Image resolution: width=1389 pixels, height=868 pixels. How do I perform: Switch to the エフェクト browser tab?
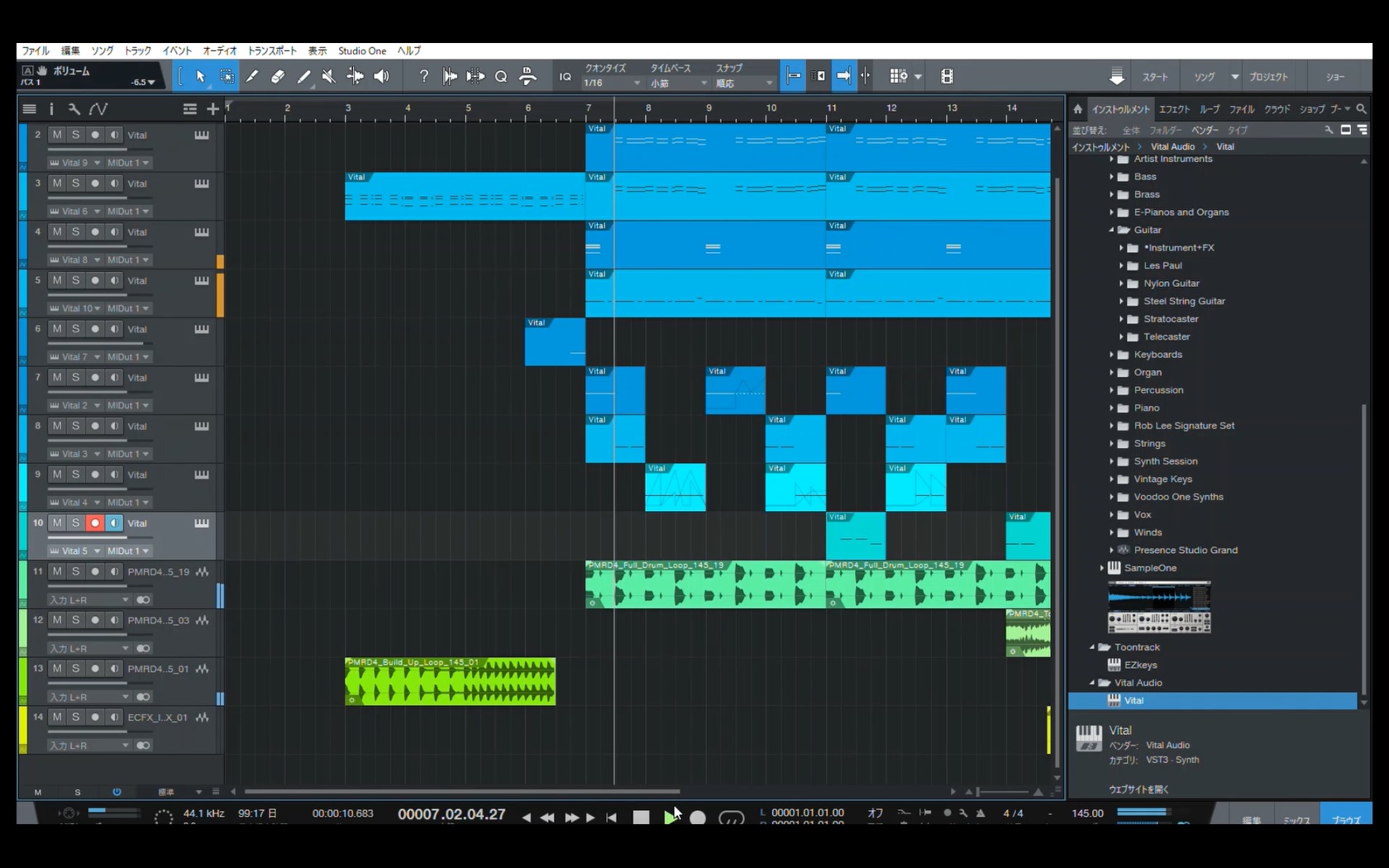[1174, 109]
